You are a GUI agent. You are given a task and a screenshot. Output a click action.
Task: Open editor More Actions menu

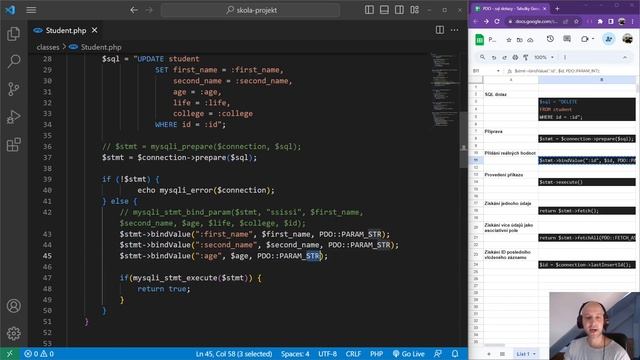(x=454, y=30)
